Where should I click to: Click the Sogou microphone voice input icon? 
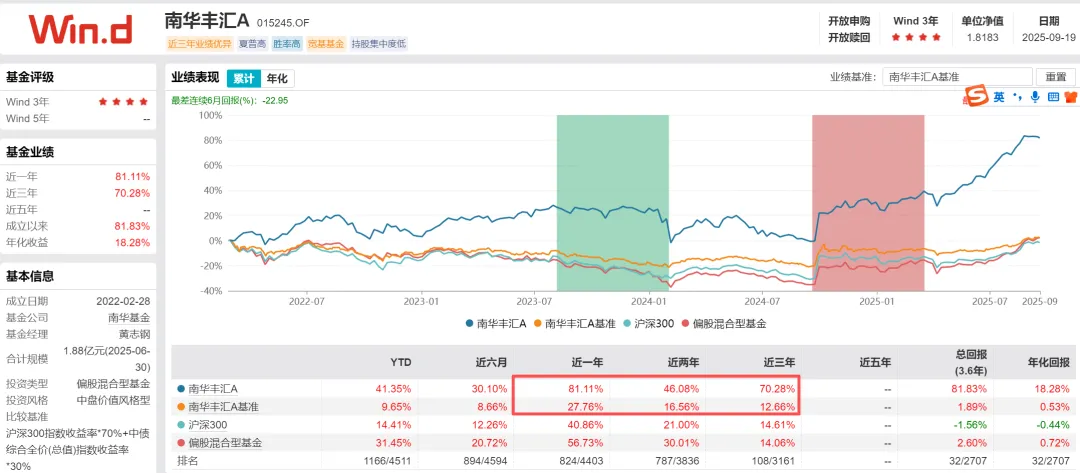1035,97
